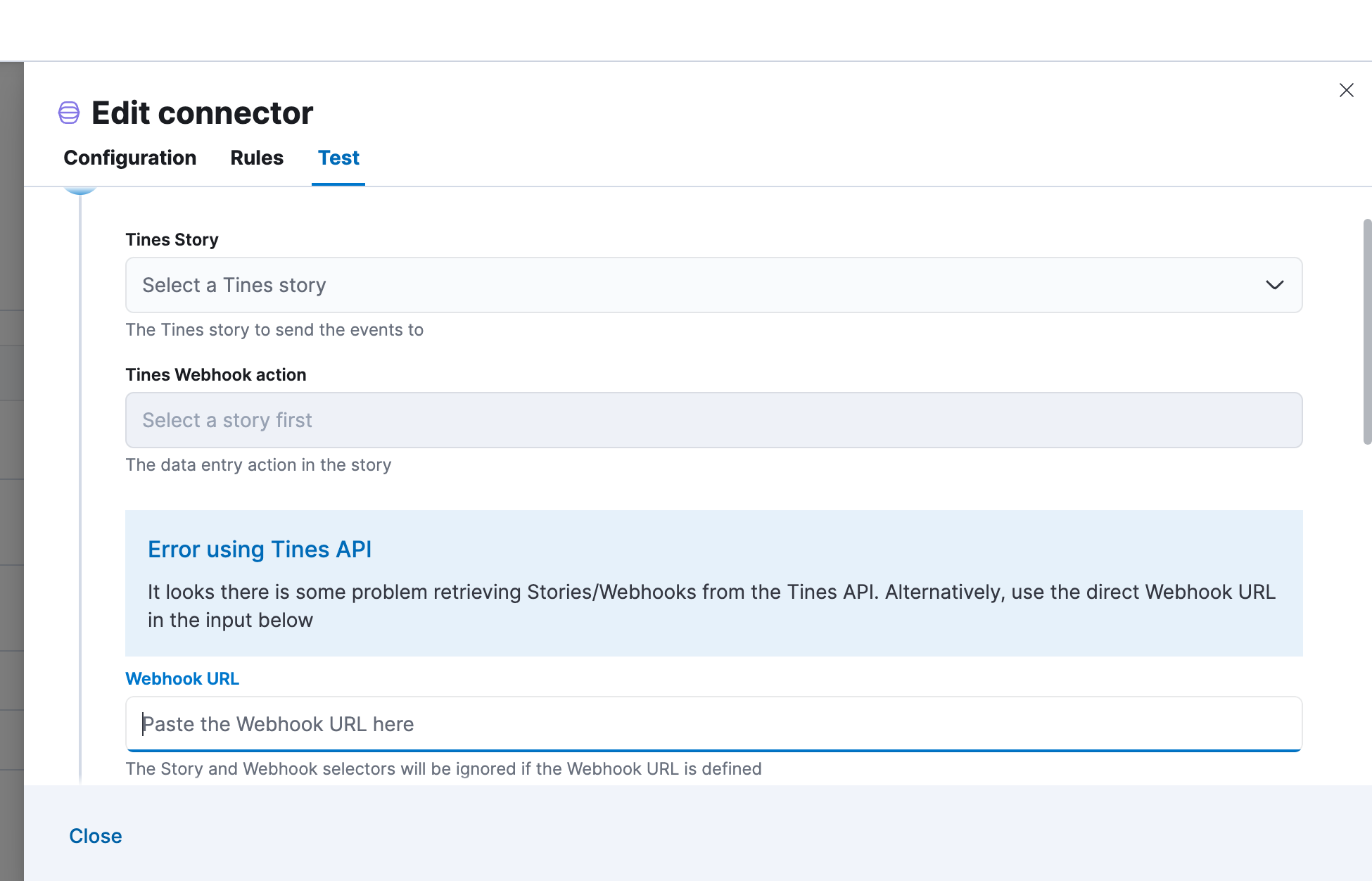Open the Rules tab
The width and height of the screenshot is (1372, 881).
[x=257, y=158]
